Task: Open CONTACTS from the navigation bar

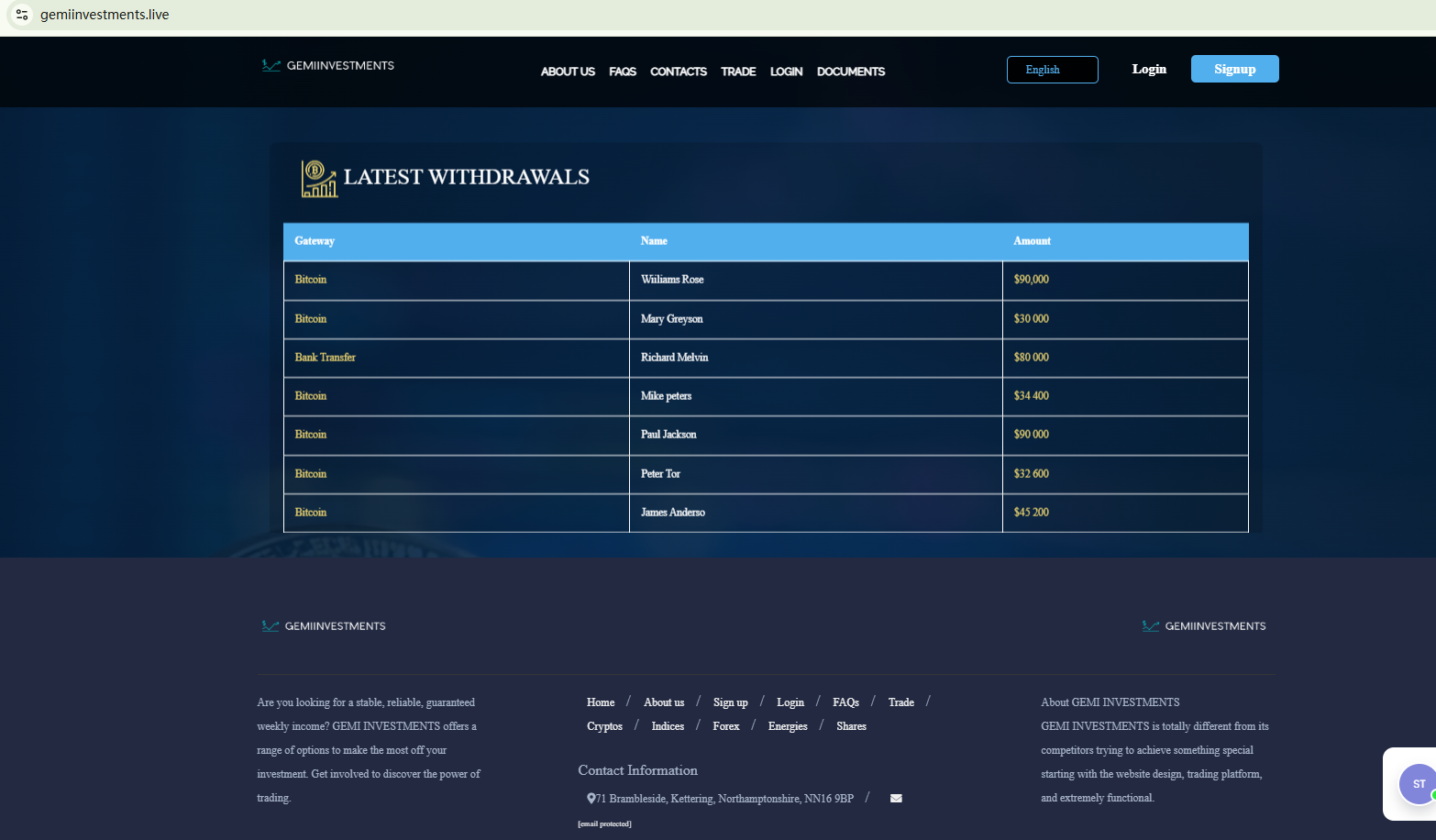Action: [678, 72]
